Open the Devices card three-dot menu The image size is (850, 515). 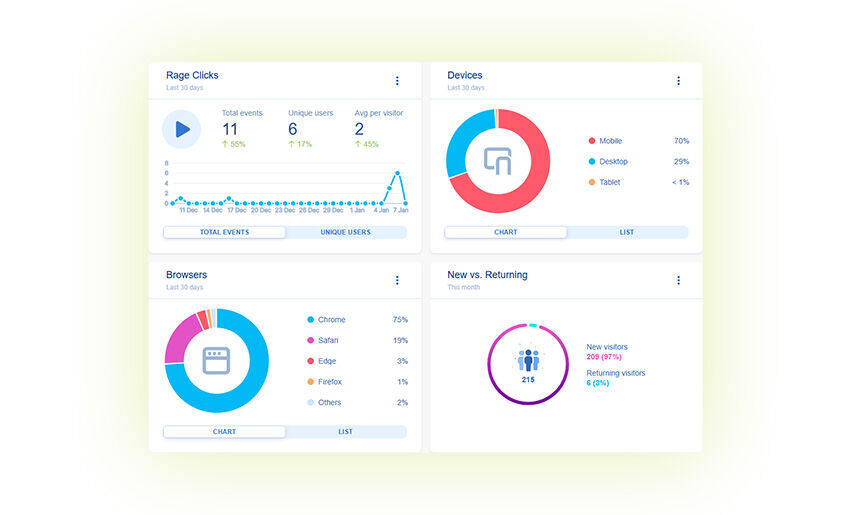tap(678, 81)
